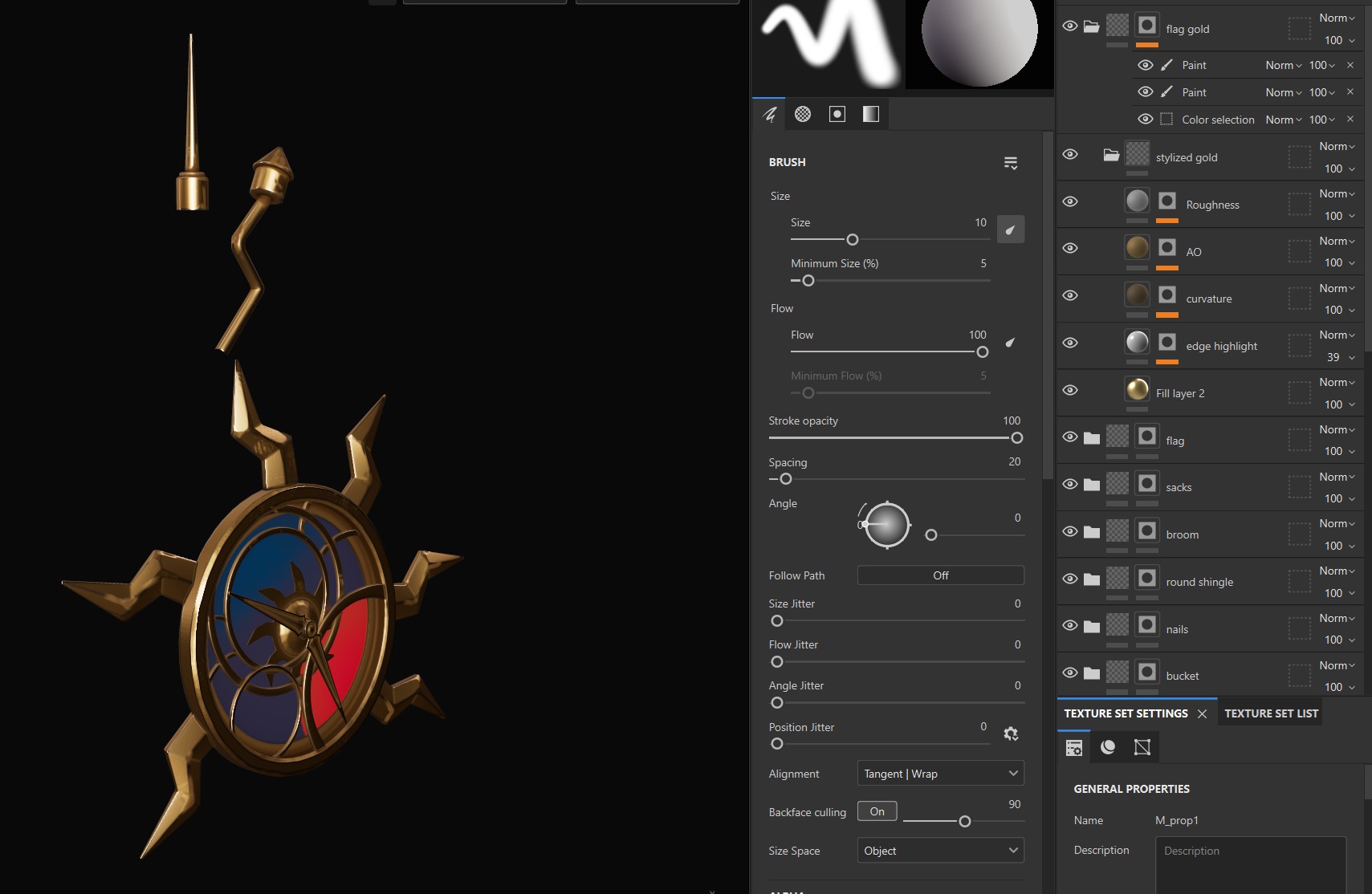
Task: Close the Texture Set Settings panel
Action: (x=1202, y=714)
